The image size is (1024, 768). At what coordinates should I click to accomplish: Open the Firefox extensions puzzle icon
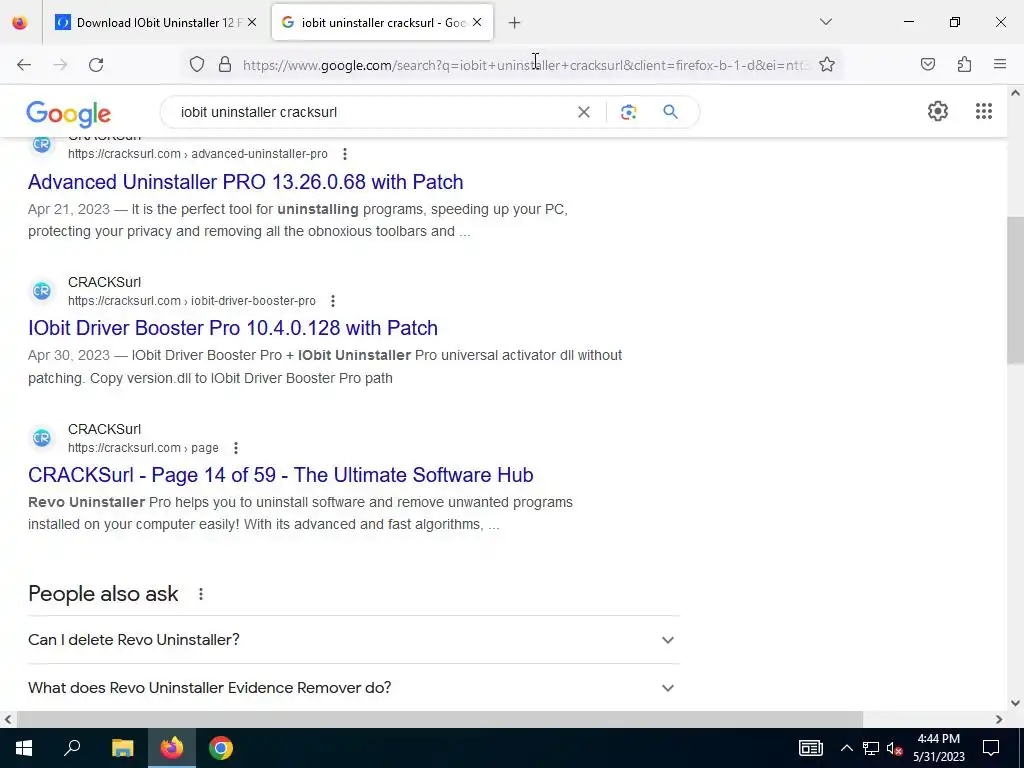(x=964, y=65)
